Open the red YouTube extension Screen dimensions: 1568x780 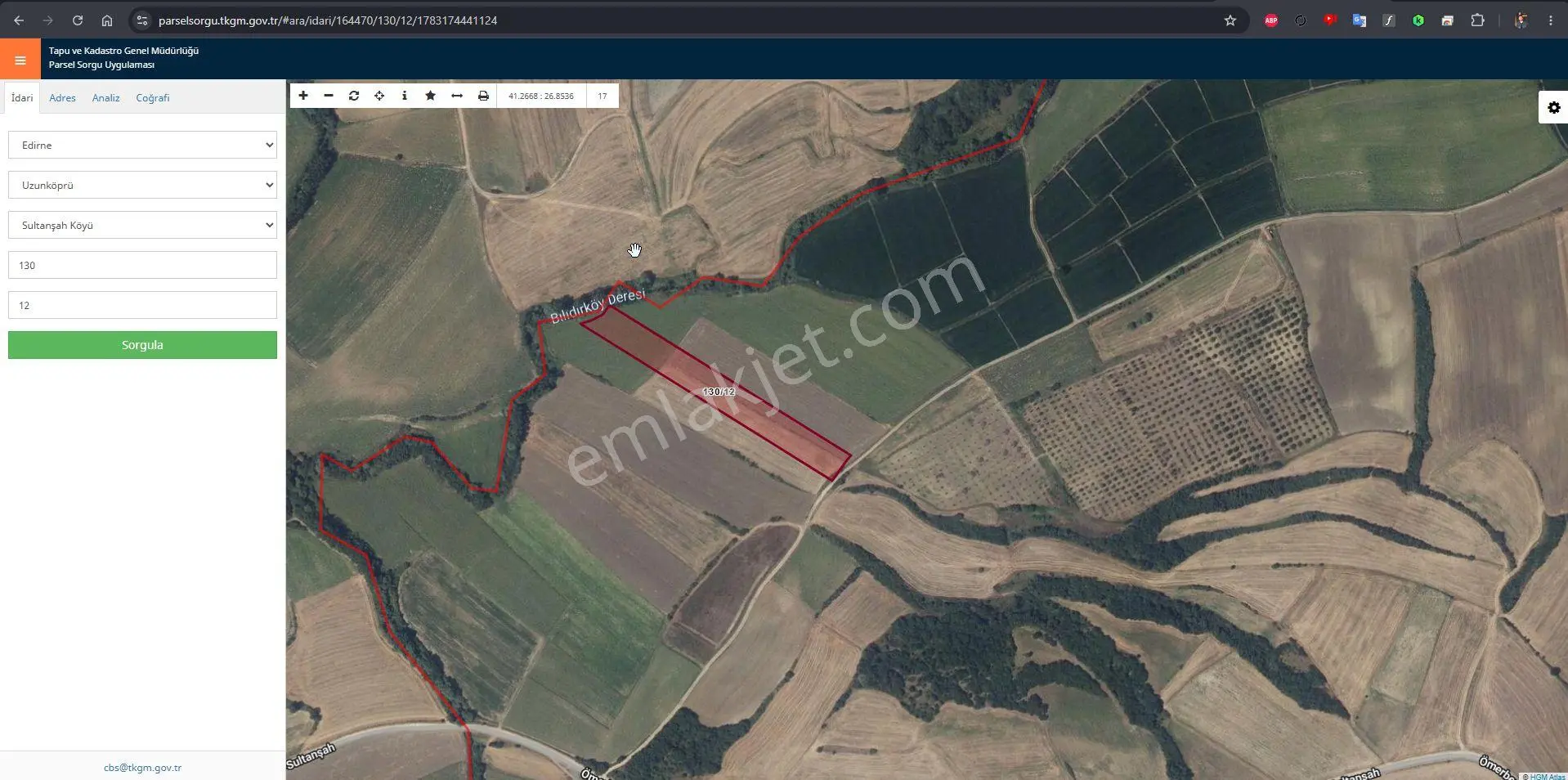(1330, 20)
